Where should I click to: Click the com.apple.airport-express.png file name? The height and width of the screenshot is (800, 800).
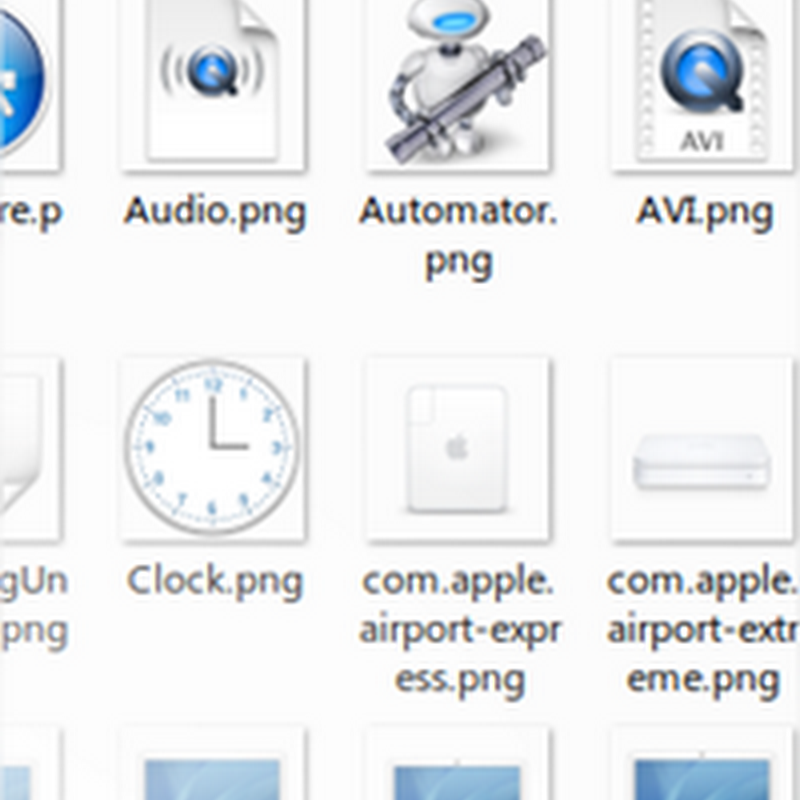point(459,631)
